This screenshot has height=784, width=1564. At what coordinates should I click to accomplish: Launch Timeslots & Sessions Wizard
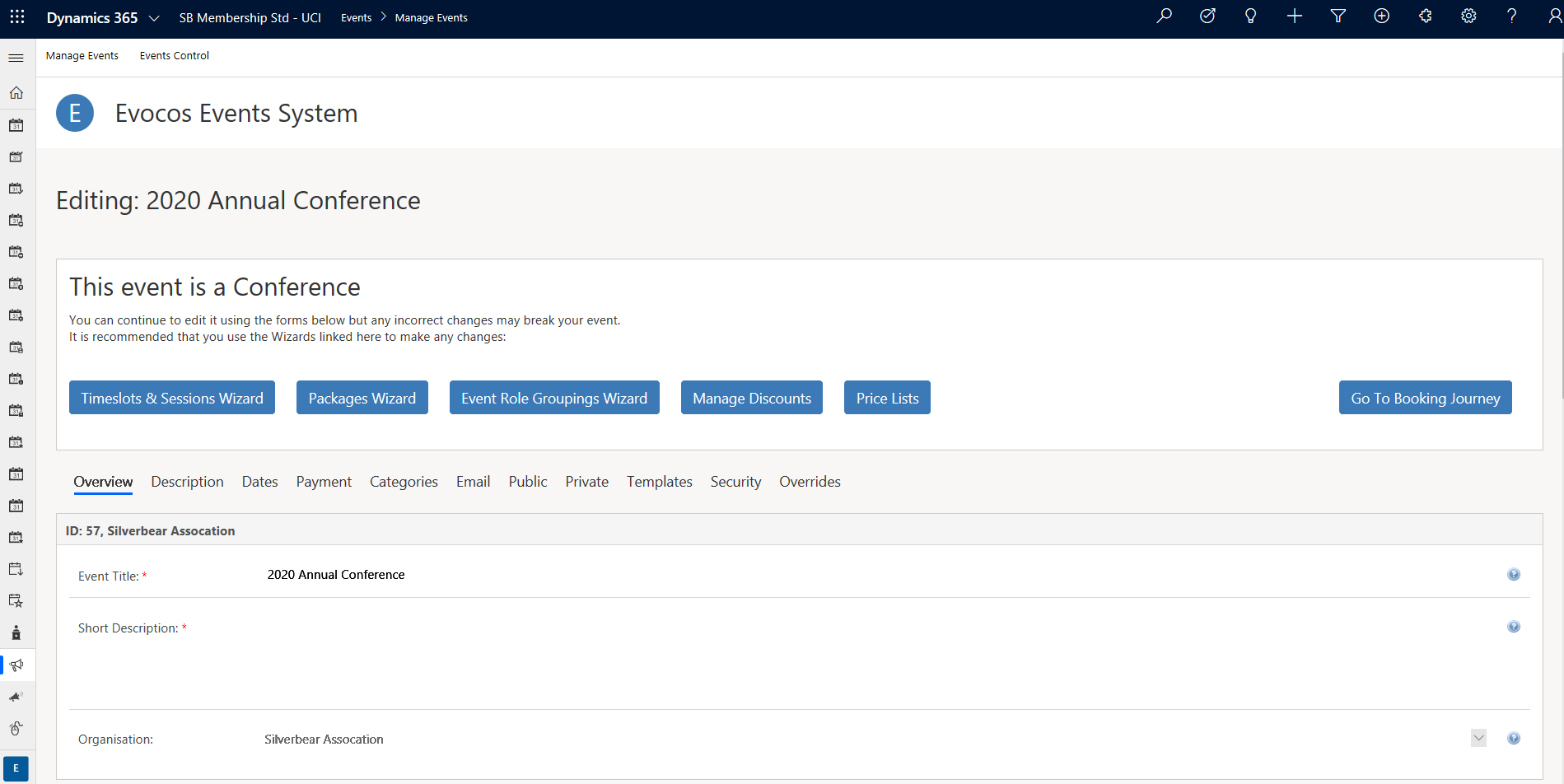click(x=172, y=398)
